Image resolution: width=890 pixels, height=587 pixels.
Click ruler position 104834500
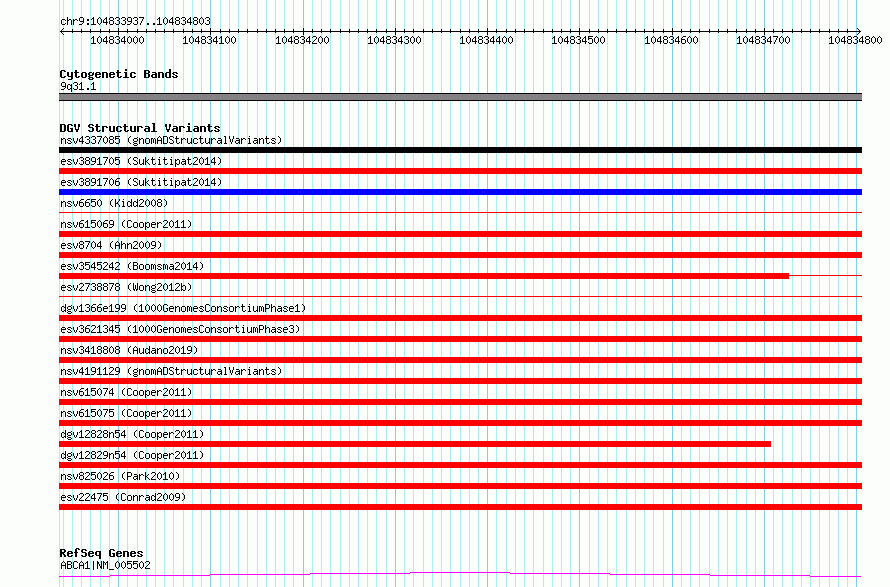pyautogui.click(x=578, y=40)
